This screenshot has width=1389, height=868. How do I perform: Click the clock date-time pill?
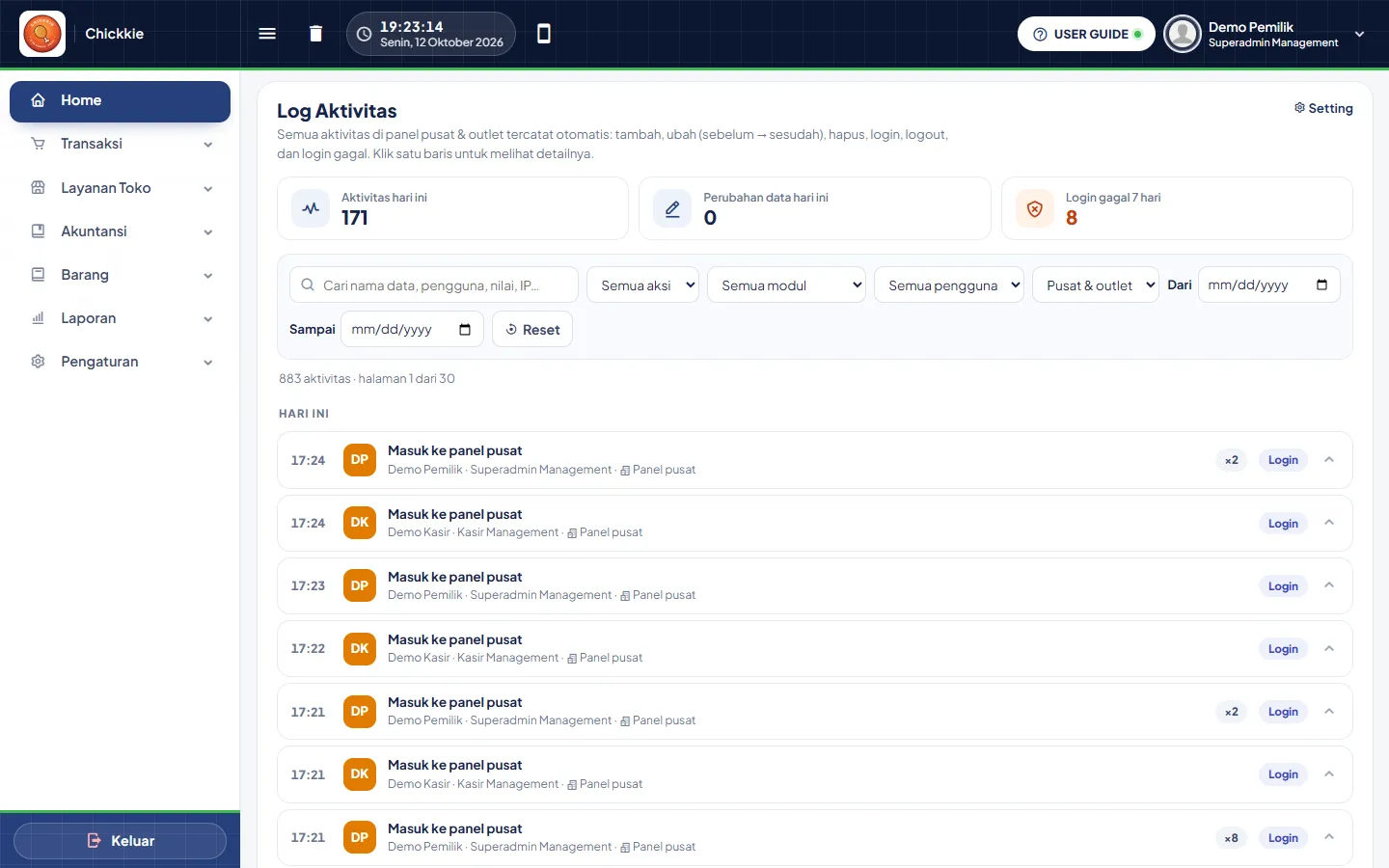[x=431, y=34]
